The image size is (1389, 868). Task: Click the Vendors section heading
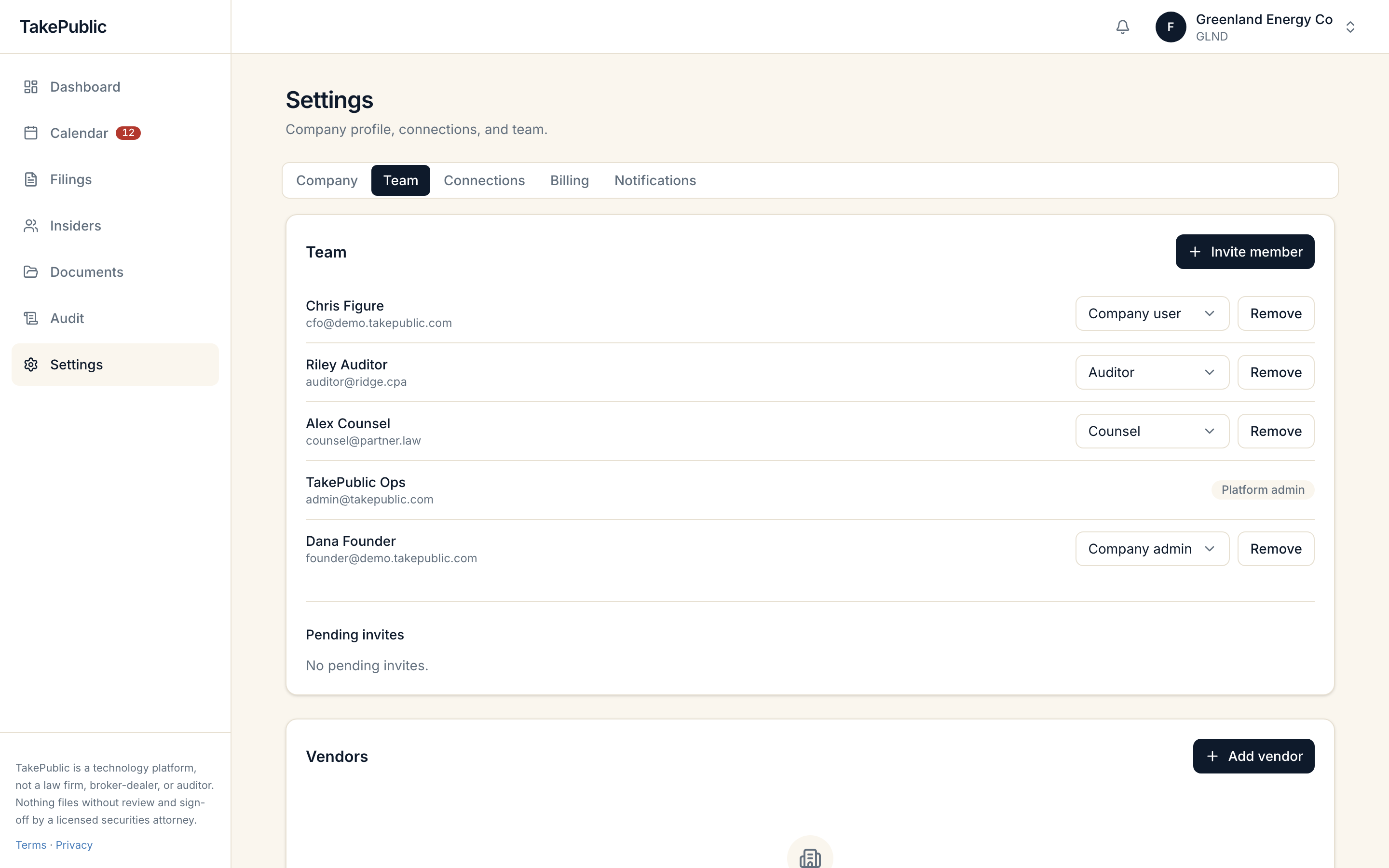[x=337, y=756]
